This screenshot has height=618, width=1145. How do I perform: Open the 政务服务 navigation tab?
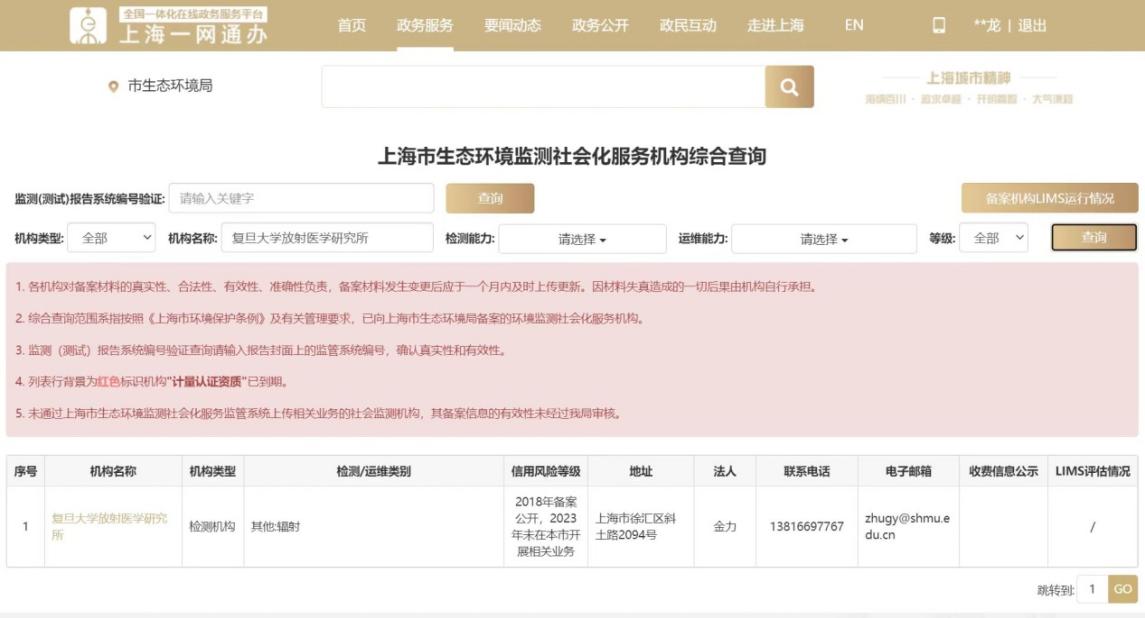point(425,26)
